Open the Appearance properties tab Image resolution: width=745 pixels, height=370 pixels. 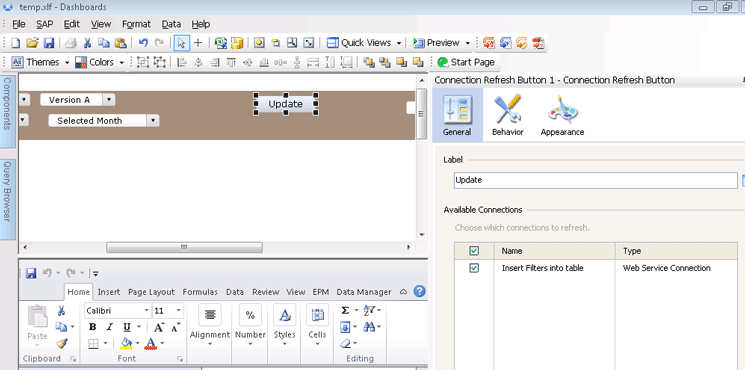pos(563,115)
